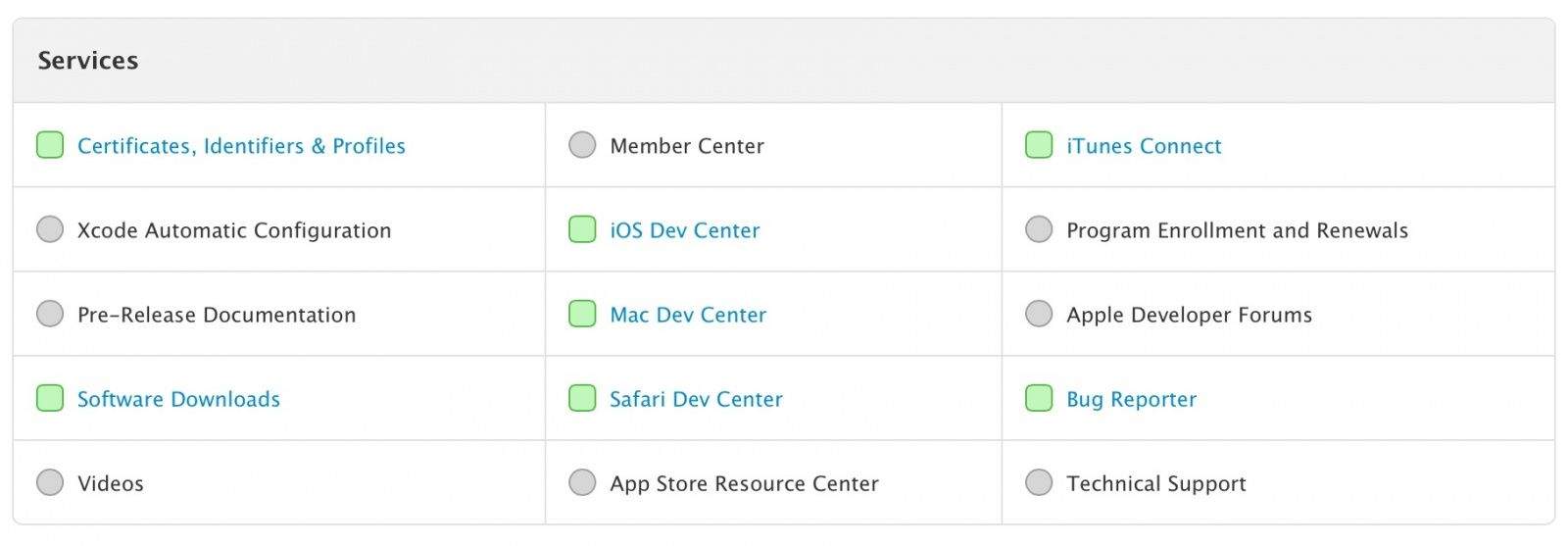Screen dimensions: 1568x546
Task: Open the Software Downloads link
Action: [178, 399]
